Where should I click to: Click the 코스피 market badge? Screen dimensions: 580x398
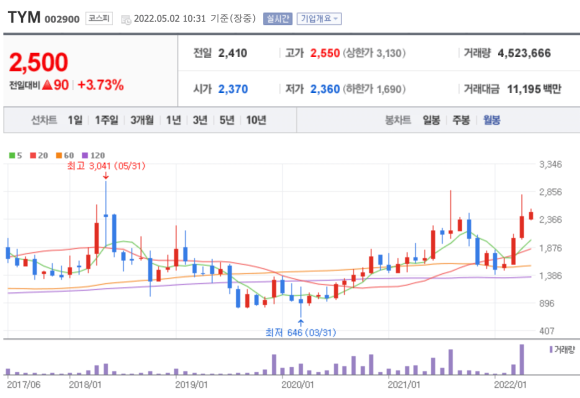tap(99, 18)
